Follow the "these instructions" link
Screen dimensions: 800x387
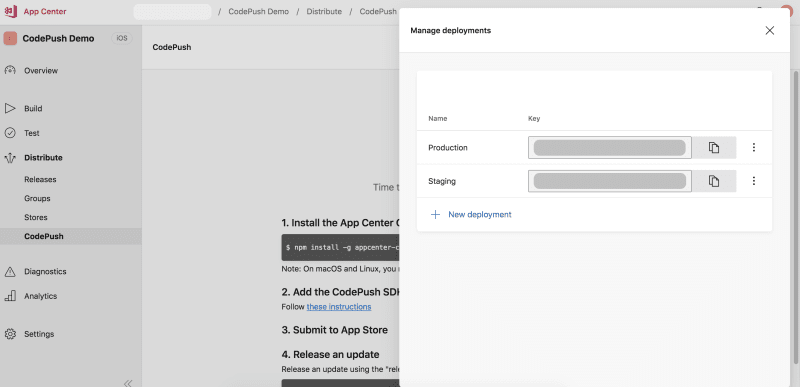click(339, 307)
